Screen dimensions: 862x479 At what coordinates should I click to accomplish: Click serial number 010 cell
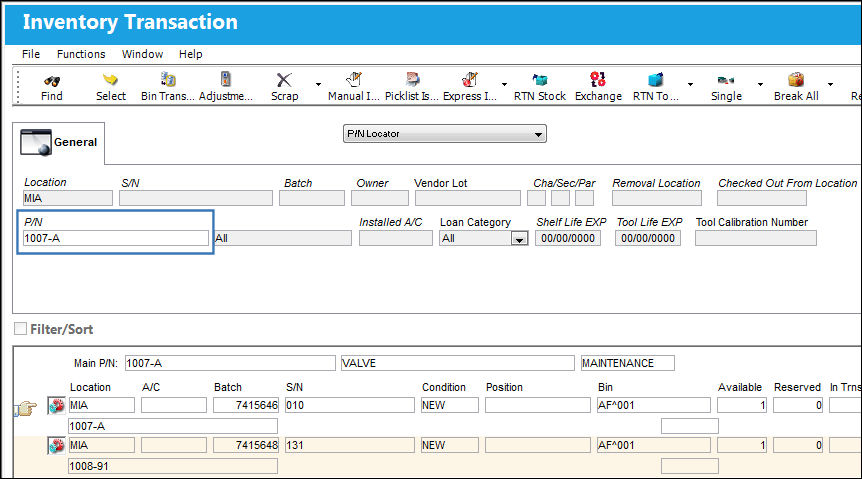coord(350,405)
